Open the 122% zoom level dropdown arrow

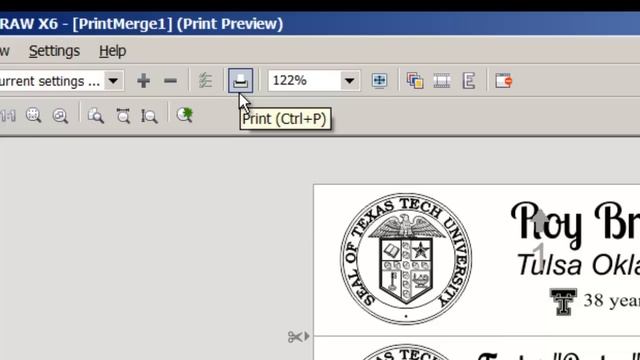click(x=349, y=81)
